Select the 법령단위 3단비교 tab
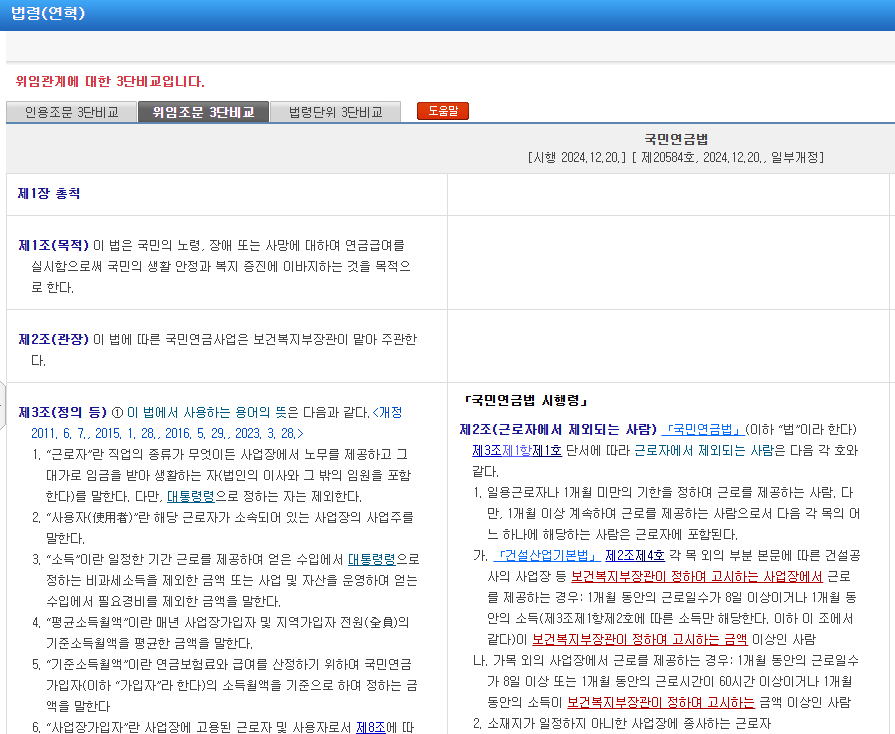The height and width of the screenshot is (734, 895). (334, 112)
